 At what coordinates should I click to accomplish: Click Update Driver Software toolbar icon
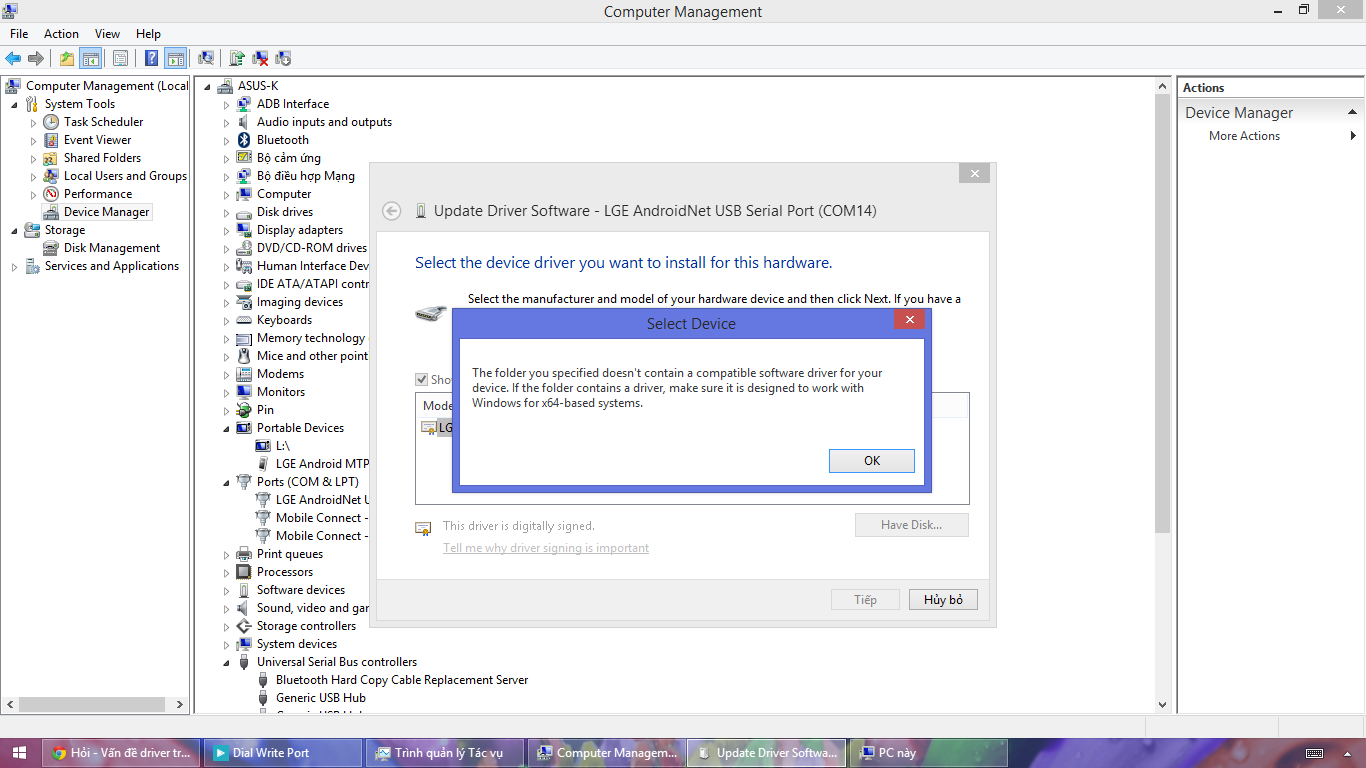pyautogui.click(x=237, y=58)
